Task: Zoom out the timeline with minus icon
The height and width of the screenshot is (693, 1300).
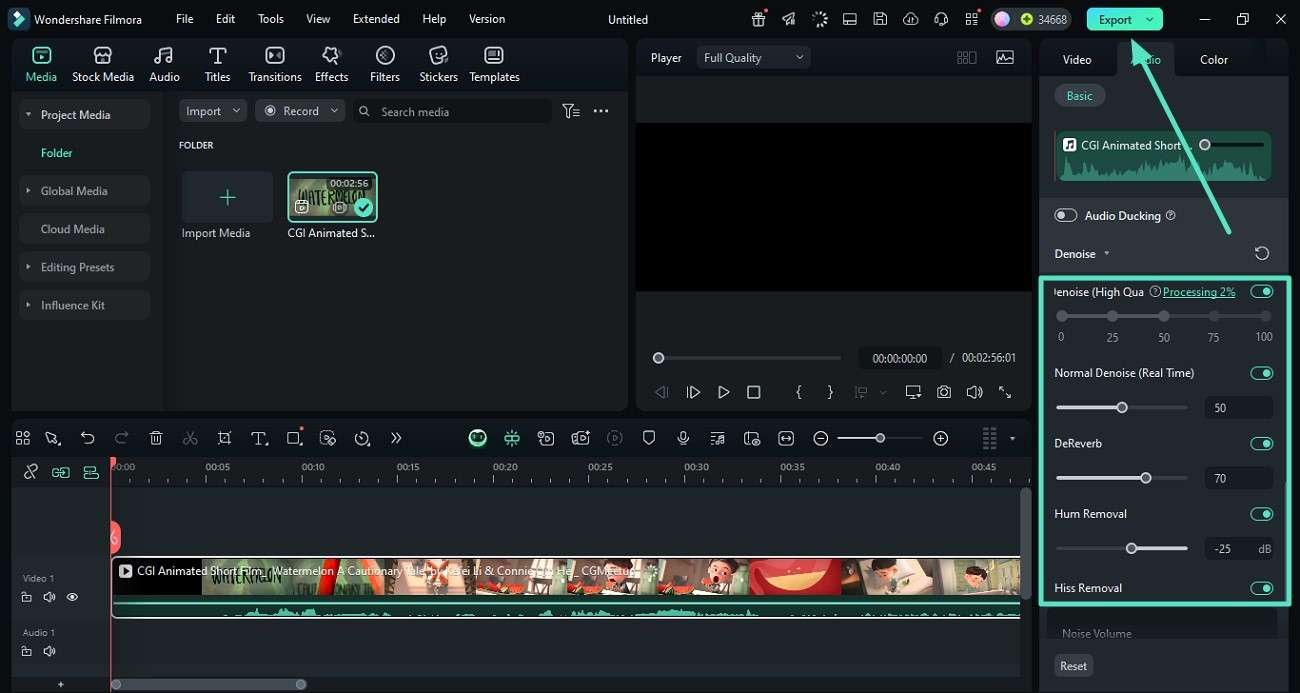Action: [820, 438]
